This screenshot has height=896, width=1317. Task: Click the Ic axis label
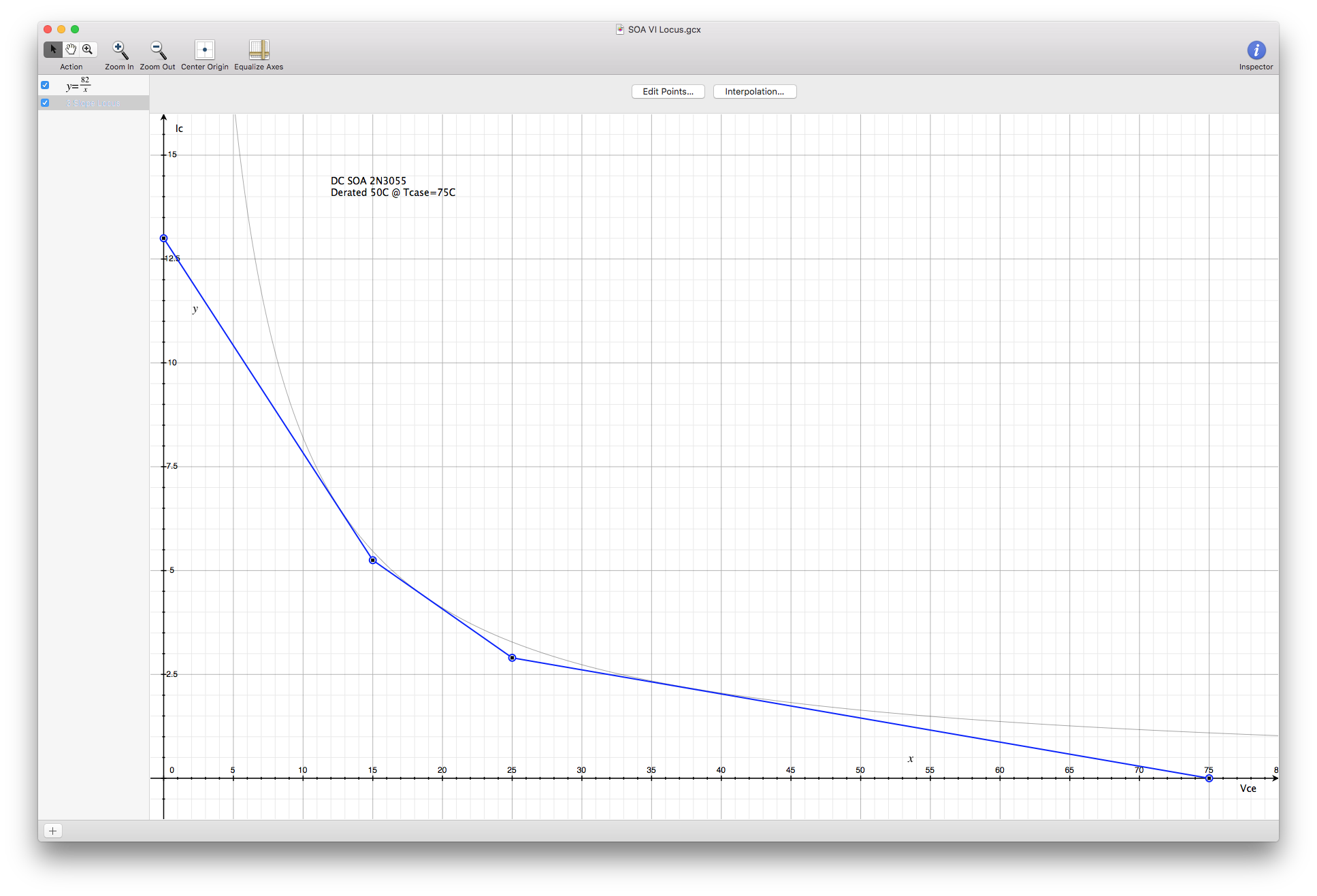coord(179,129)
